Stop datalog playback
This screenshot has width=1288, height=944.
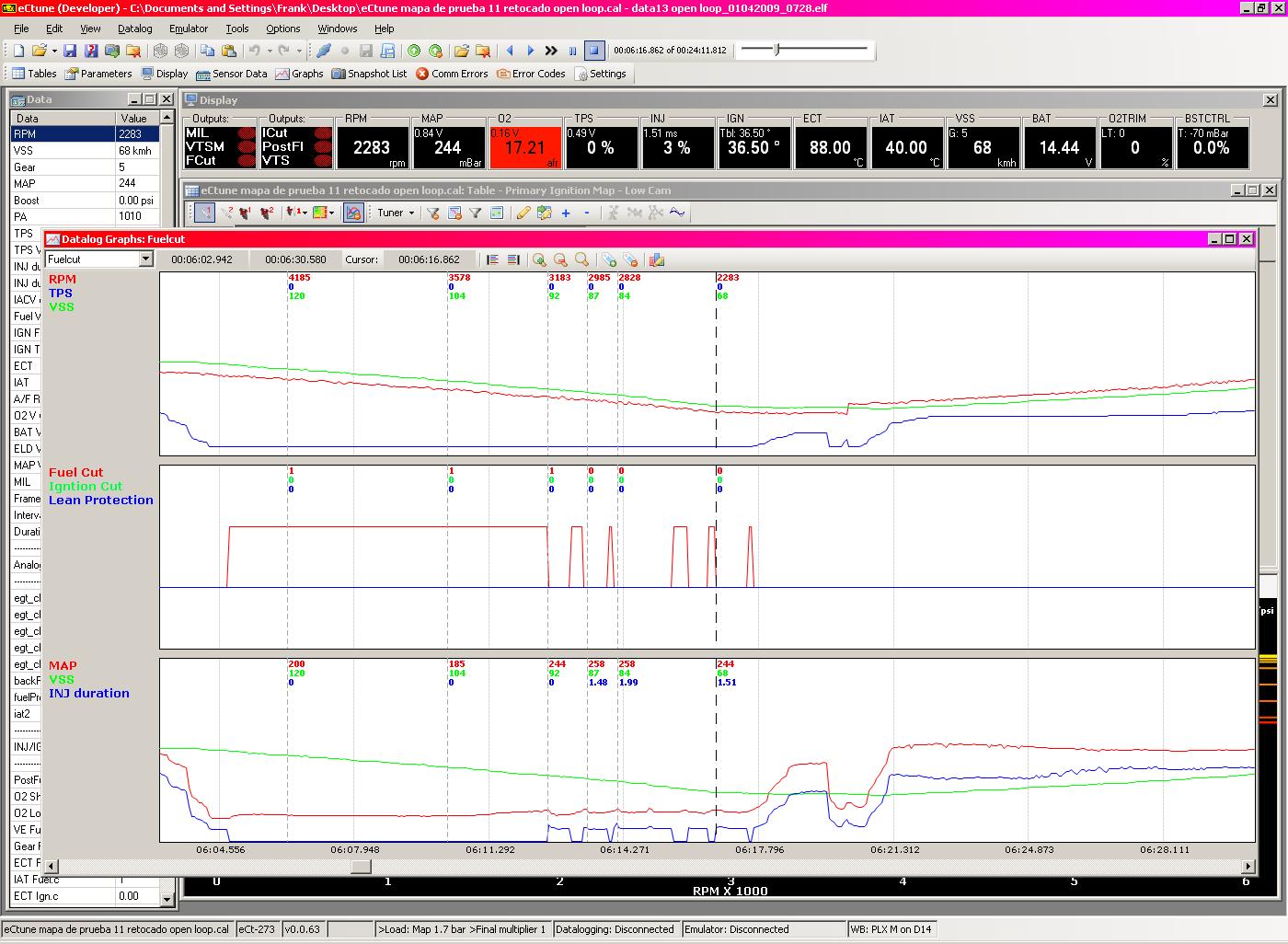[594, 51]
